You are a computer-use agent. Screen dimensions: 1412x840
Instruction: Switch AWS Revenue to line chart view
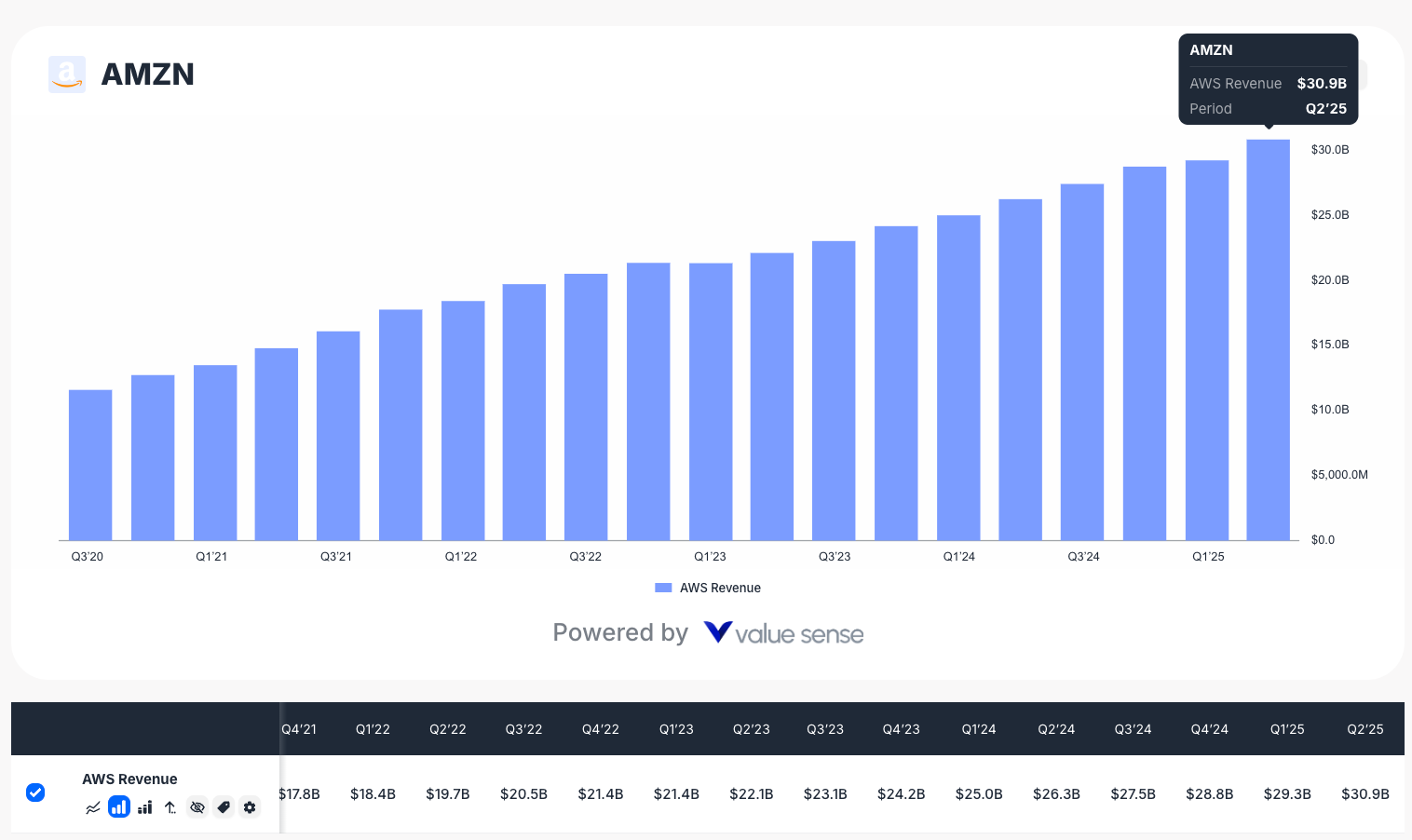[93, 807]
